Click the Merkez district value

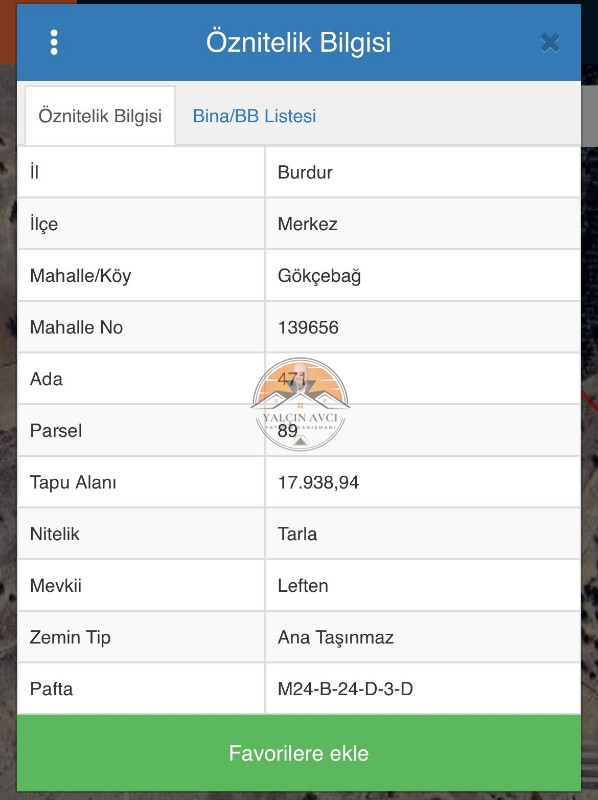tap(307, 224)
